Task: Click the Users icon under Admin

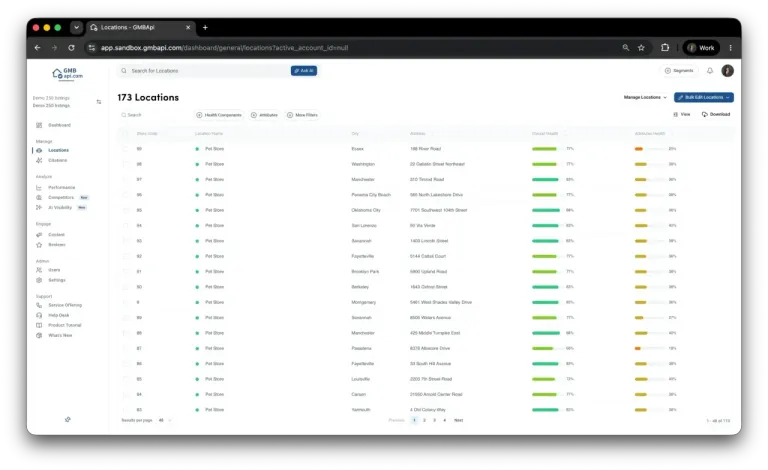Action: click(x=39, y=270)
